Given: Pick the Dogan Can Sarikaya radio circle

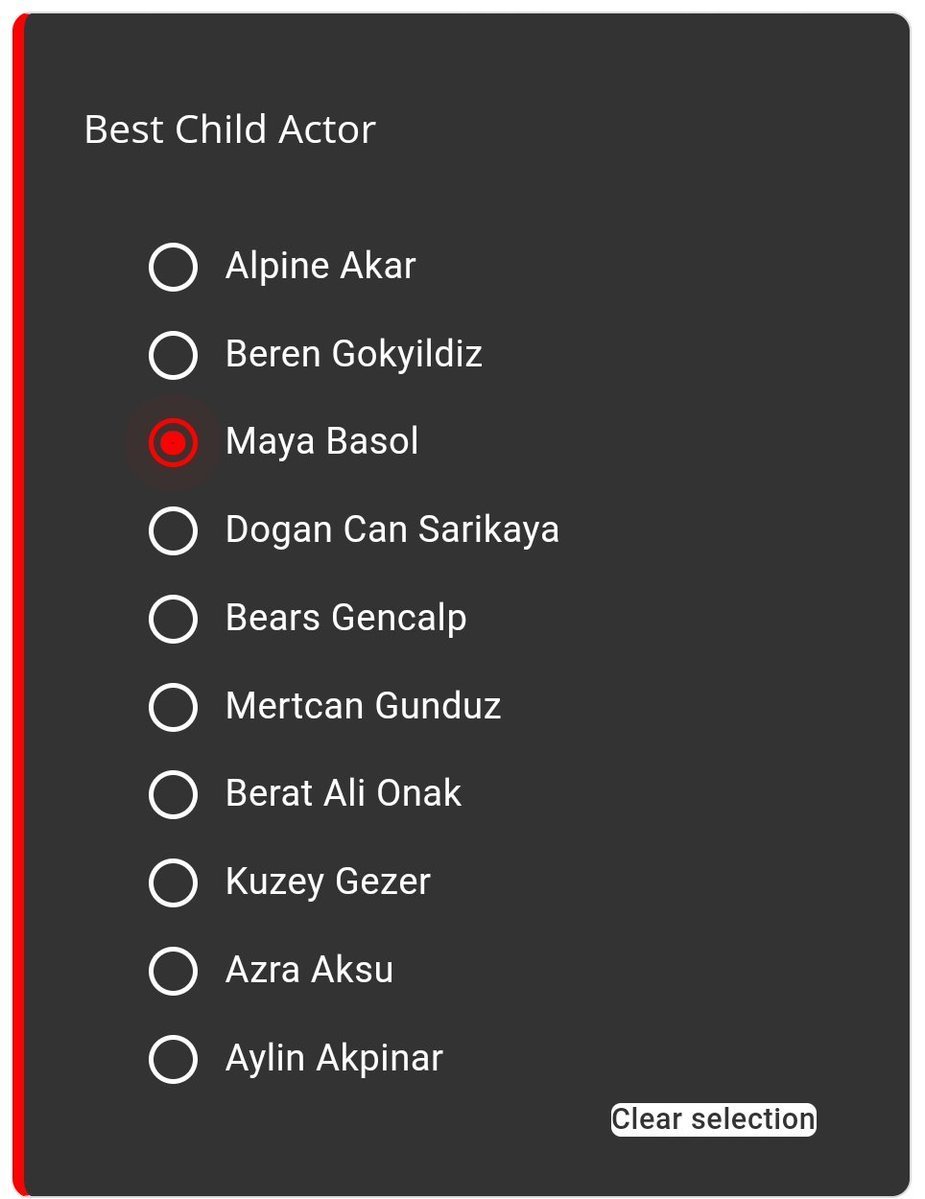Looking at the screenshot, I should [x=173, y=531].
